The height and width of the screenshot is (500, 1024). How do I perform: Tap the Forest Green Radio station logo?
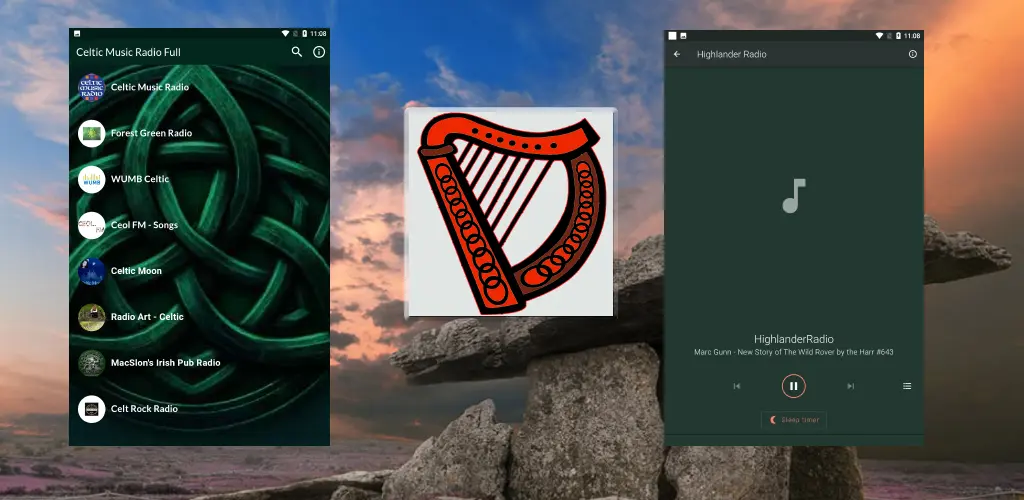pos(91,133)
